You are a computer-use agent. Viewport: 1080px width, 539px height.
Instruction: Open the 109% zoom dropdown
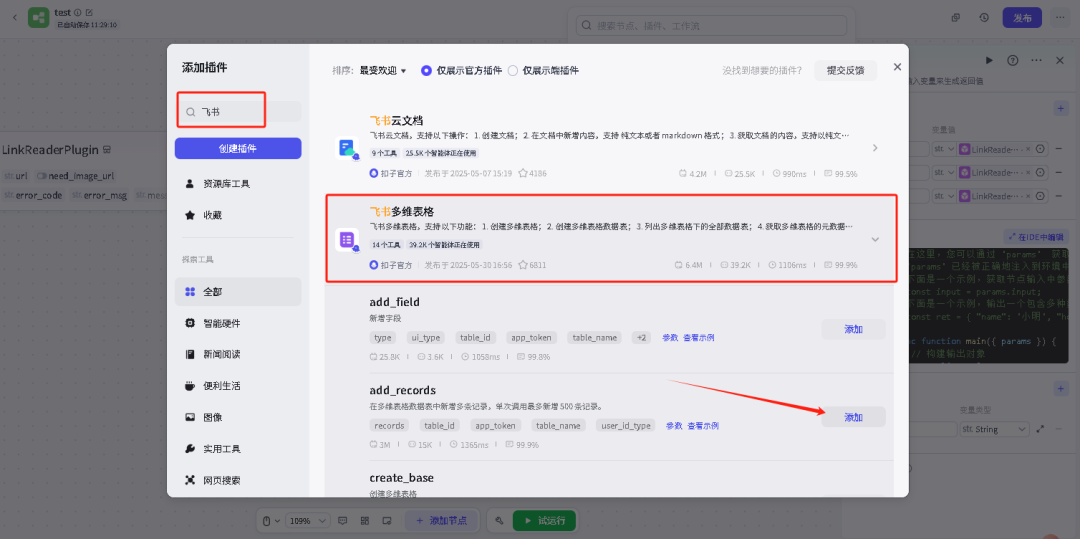(307, 520)
